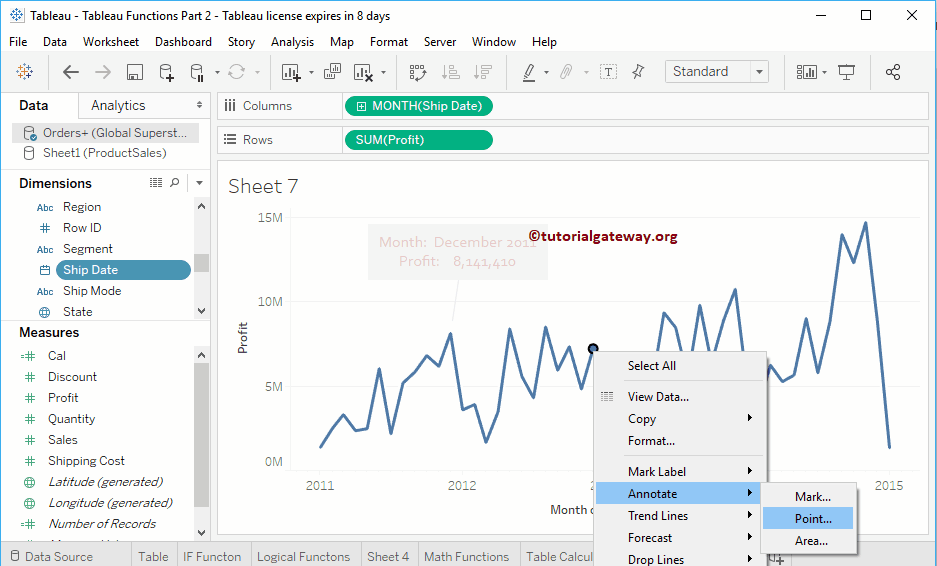The image size is (937, 566).
Task: Click the search dimensions magnifier icon
Action: [175, 183]
